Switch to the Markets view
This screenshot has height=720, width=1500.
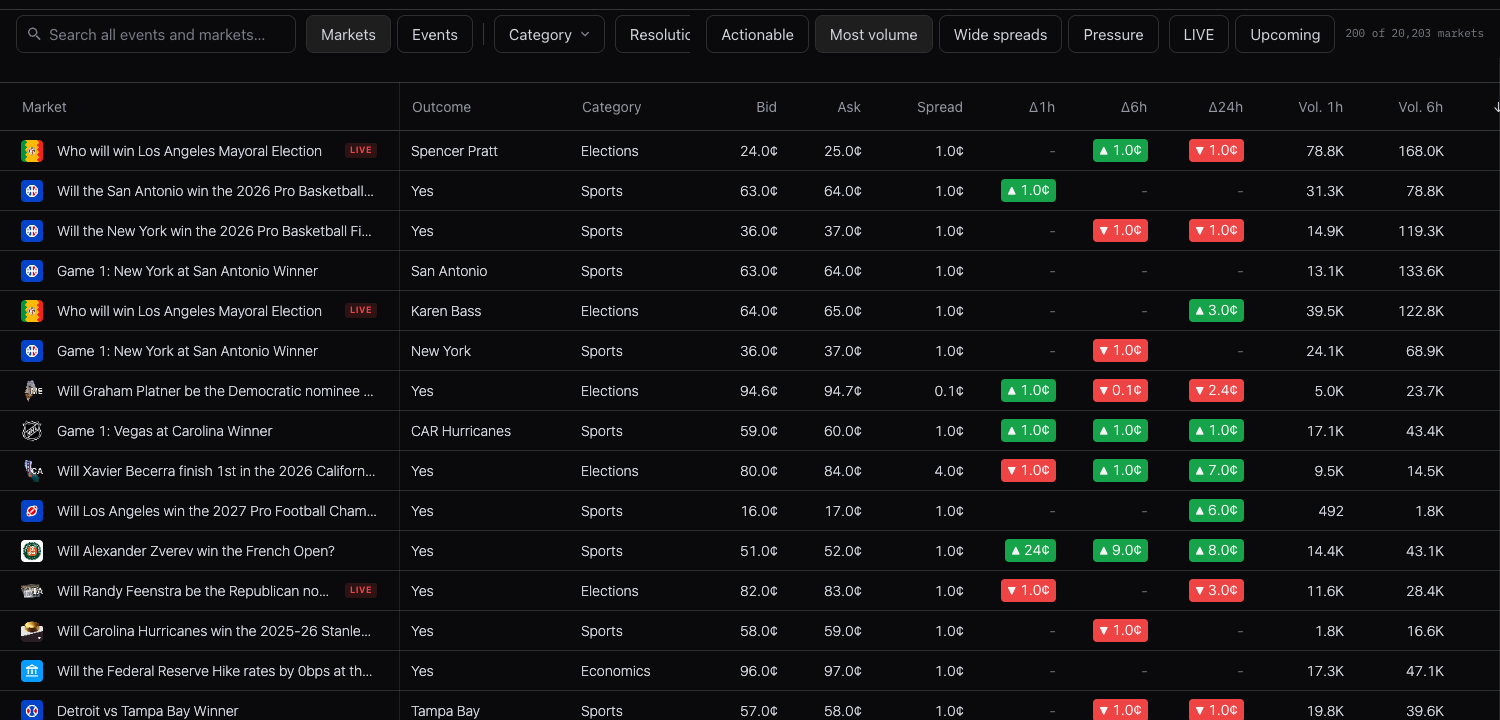click(x=348, y=34)
